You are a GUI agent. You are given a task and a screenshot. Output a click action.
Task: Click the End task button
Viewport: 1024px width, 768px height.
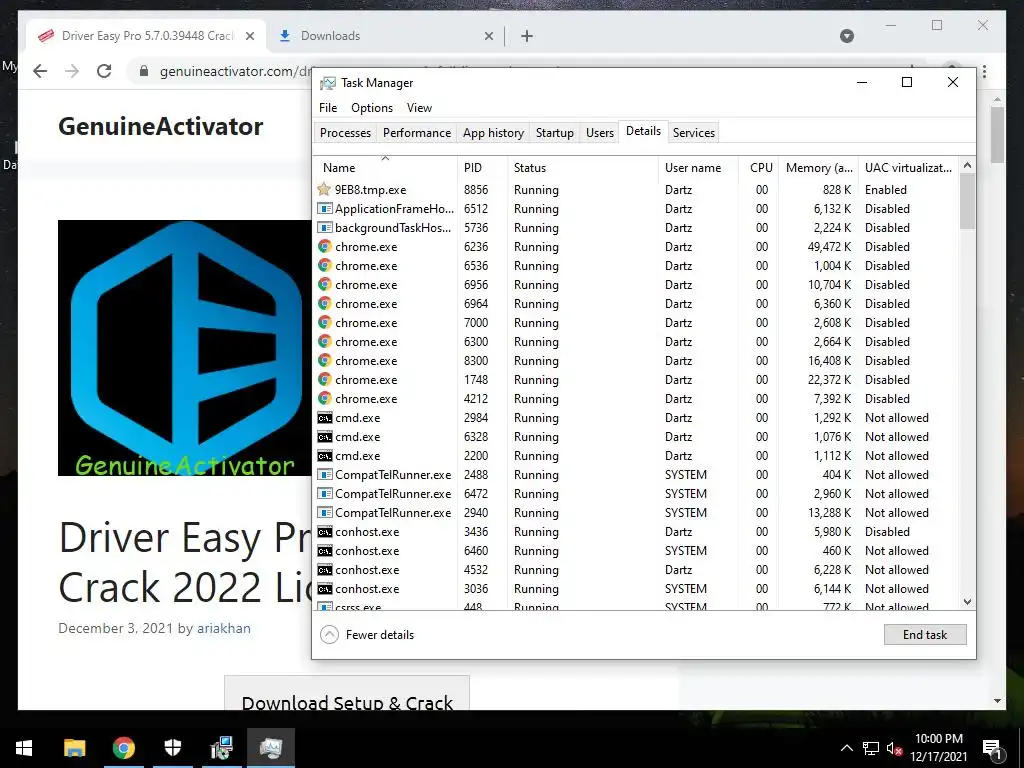point(925,634)
